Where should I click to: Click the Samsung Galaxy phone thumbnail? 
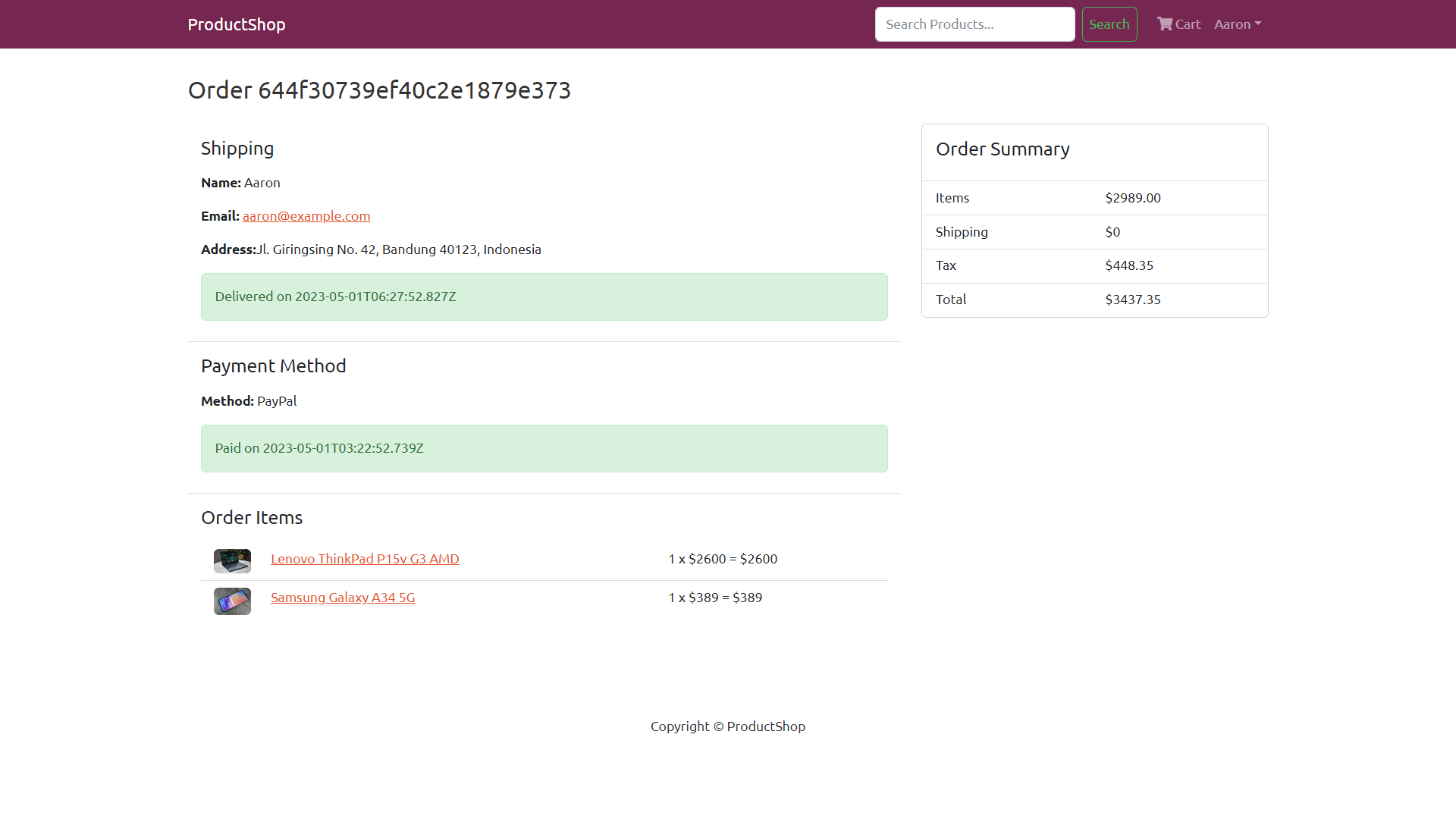[232, 601]
